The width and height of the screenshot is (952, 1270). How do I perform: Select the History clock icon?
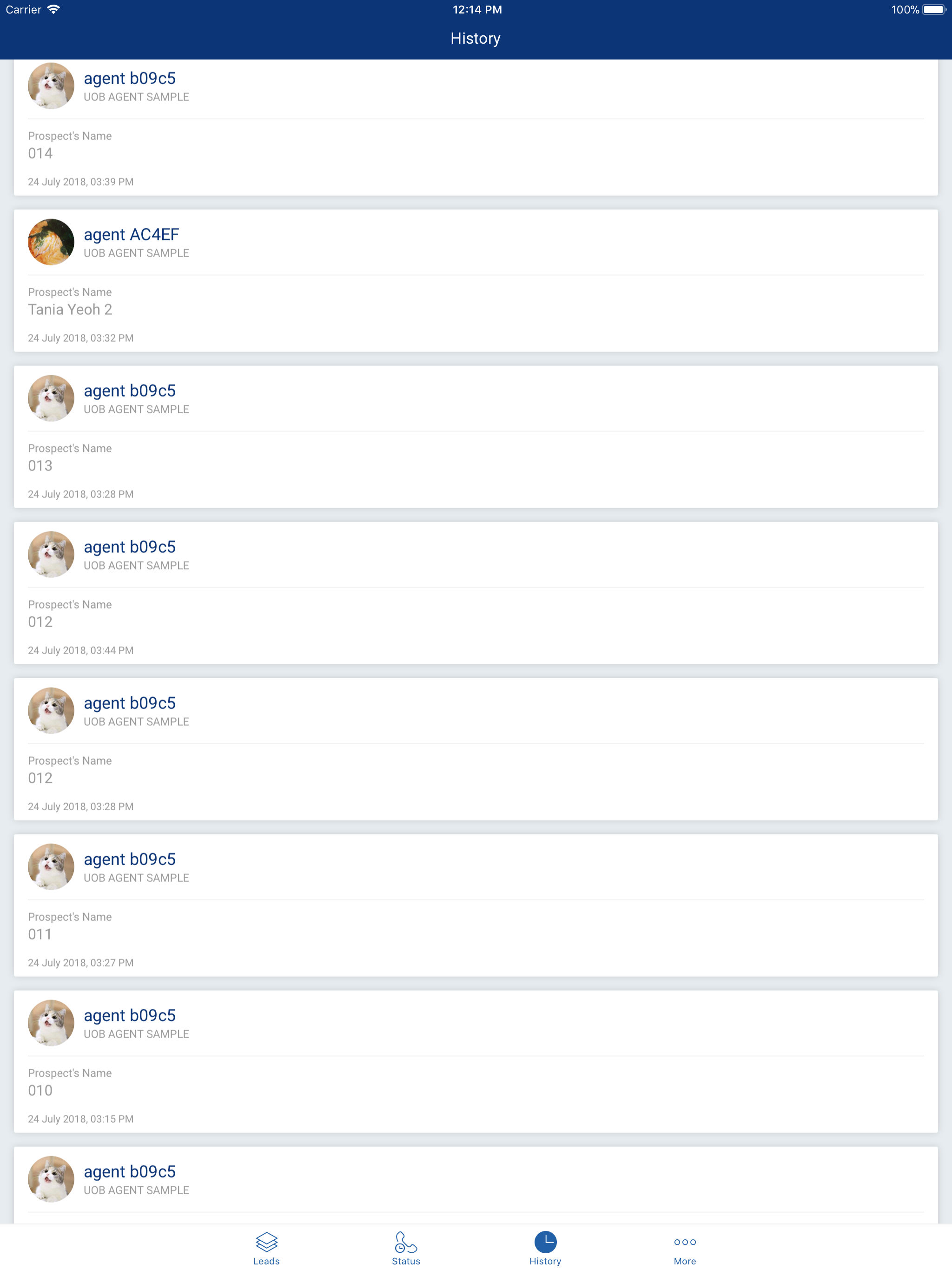coord(545,1241)
